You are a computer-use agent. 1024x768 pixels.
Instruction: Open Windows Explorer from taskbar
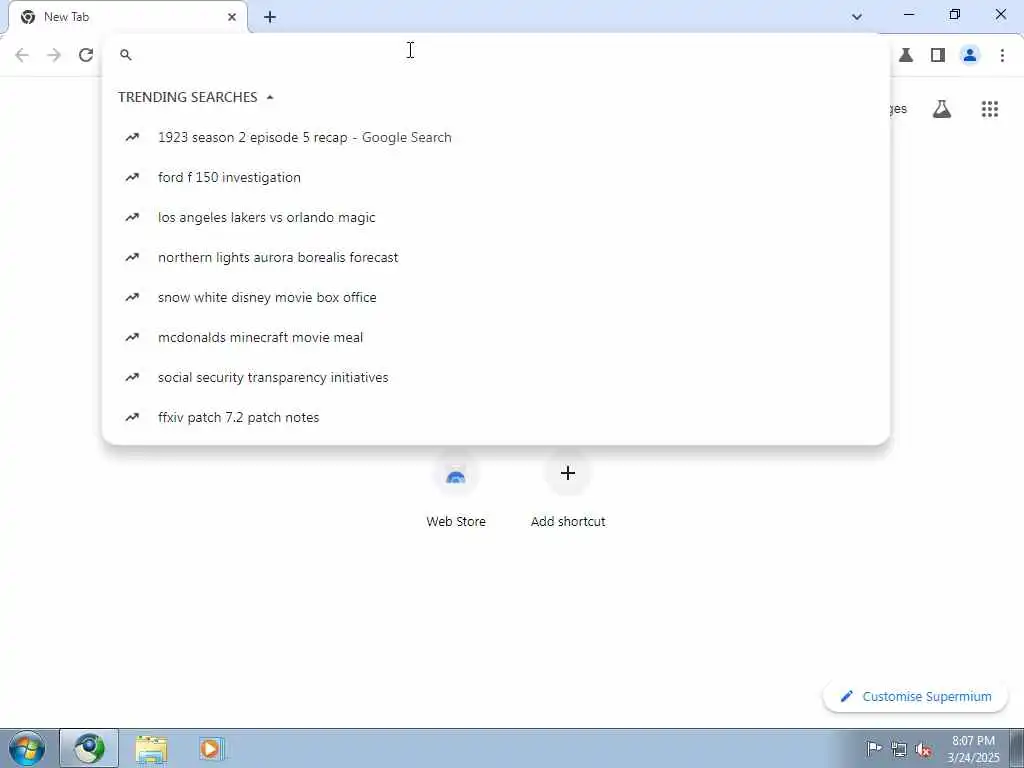tap(152, 749)
